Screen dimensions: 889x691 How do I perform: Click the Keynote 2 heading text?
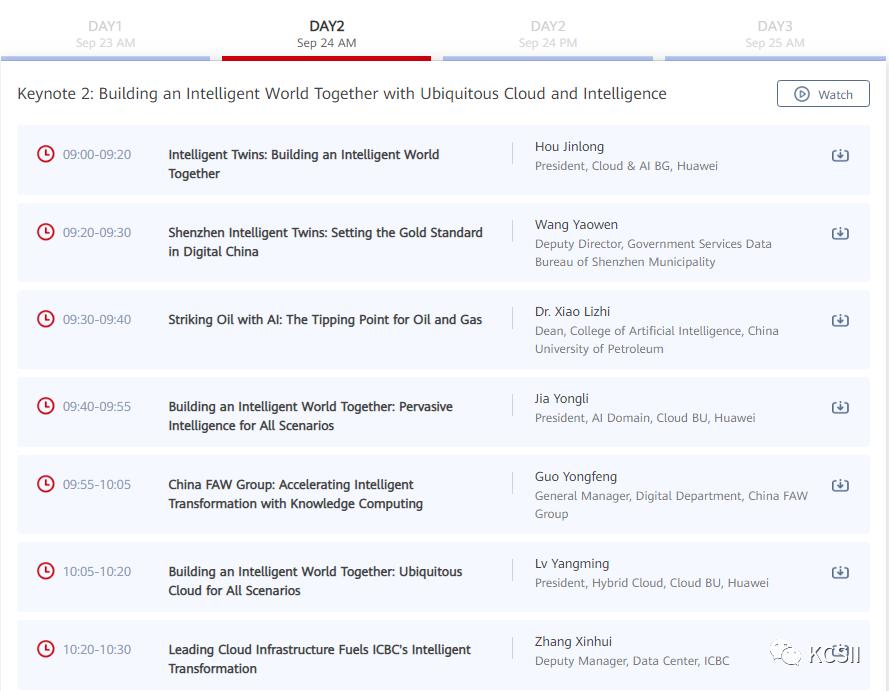pos(342,94)
